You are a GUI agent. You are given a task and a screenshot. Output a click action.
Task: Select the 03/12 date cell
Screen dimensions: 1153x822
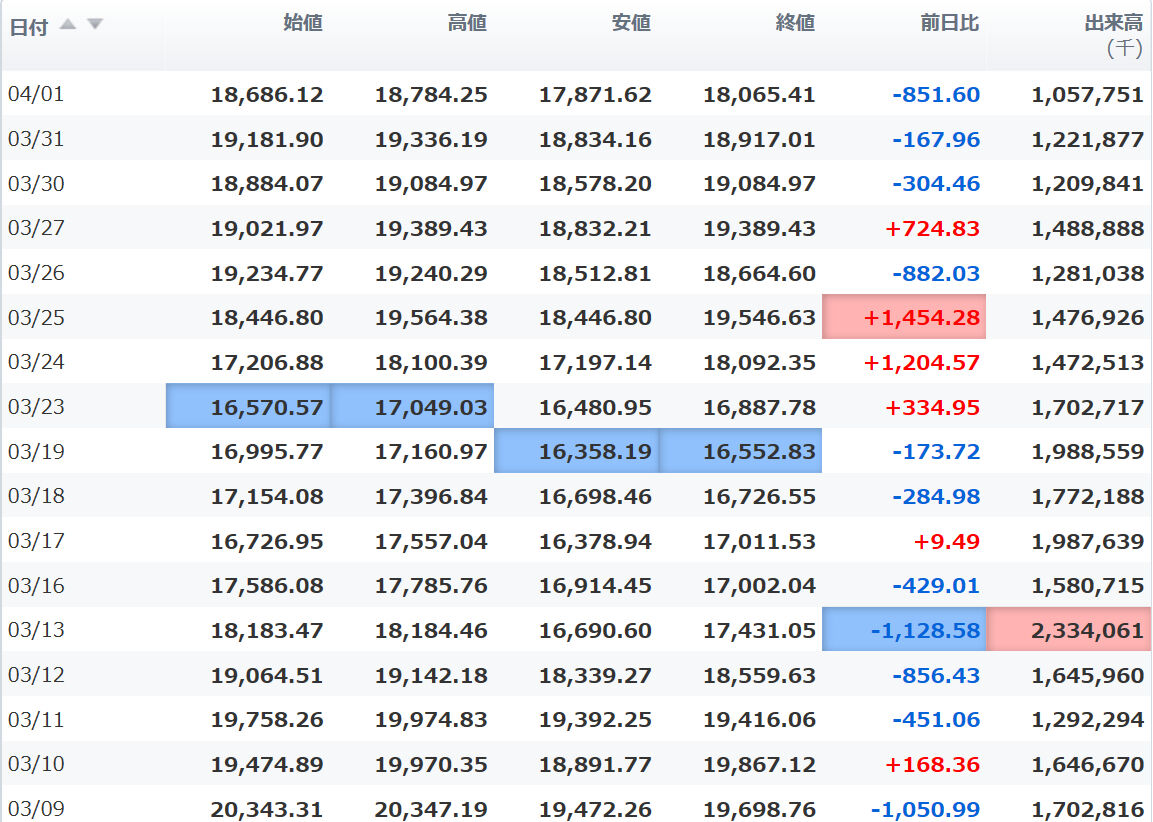click(36, 675)
